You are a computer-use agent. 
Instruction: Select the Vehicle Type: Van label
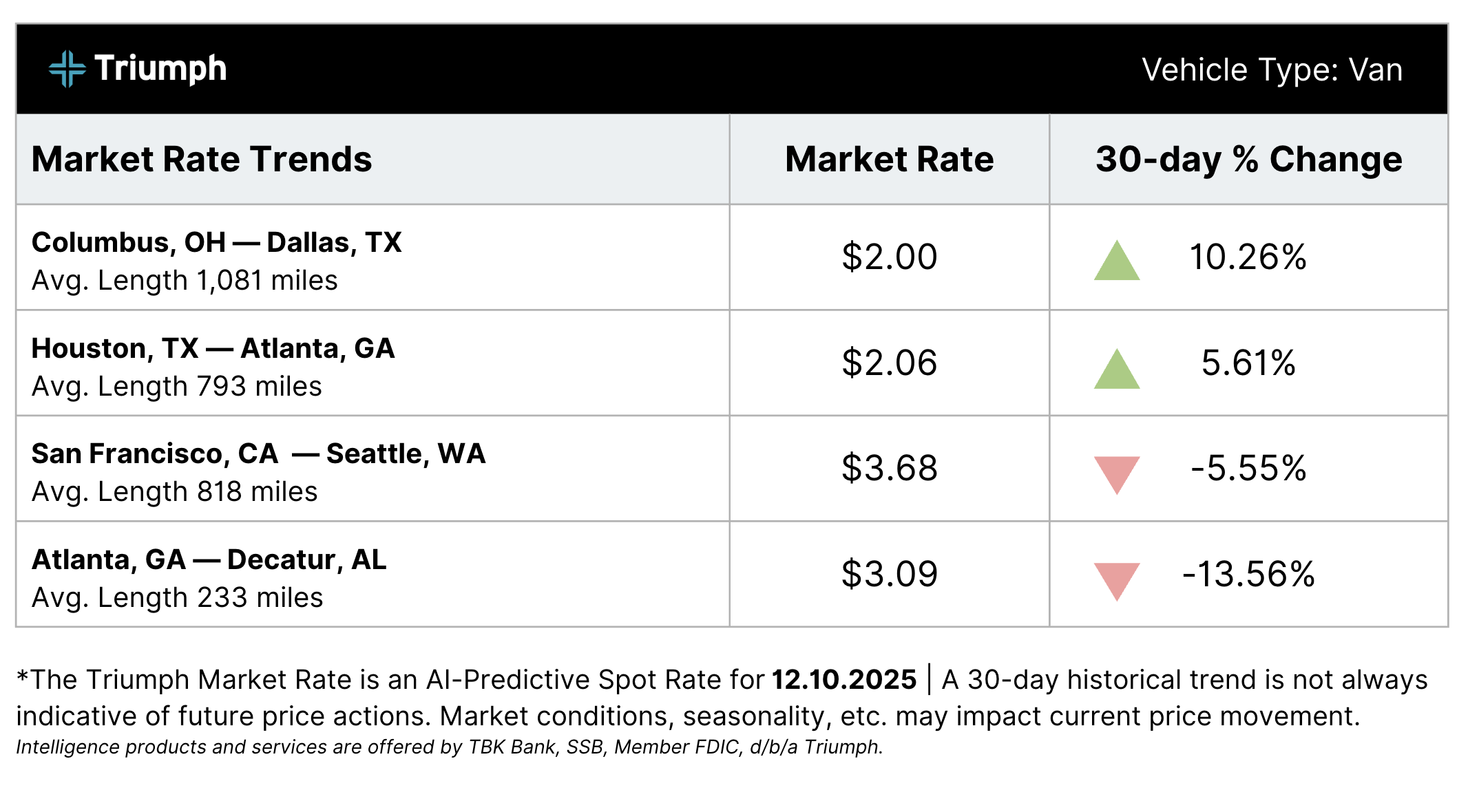(1271, 70)
